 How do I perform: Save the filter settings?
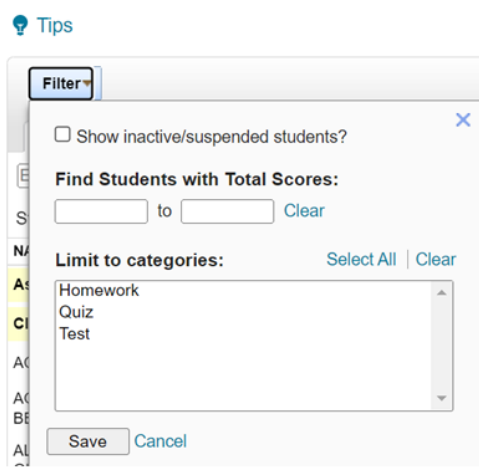pos(88,441)
